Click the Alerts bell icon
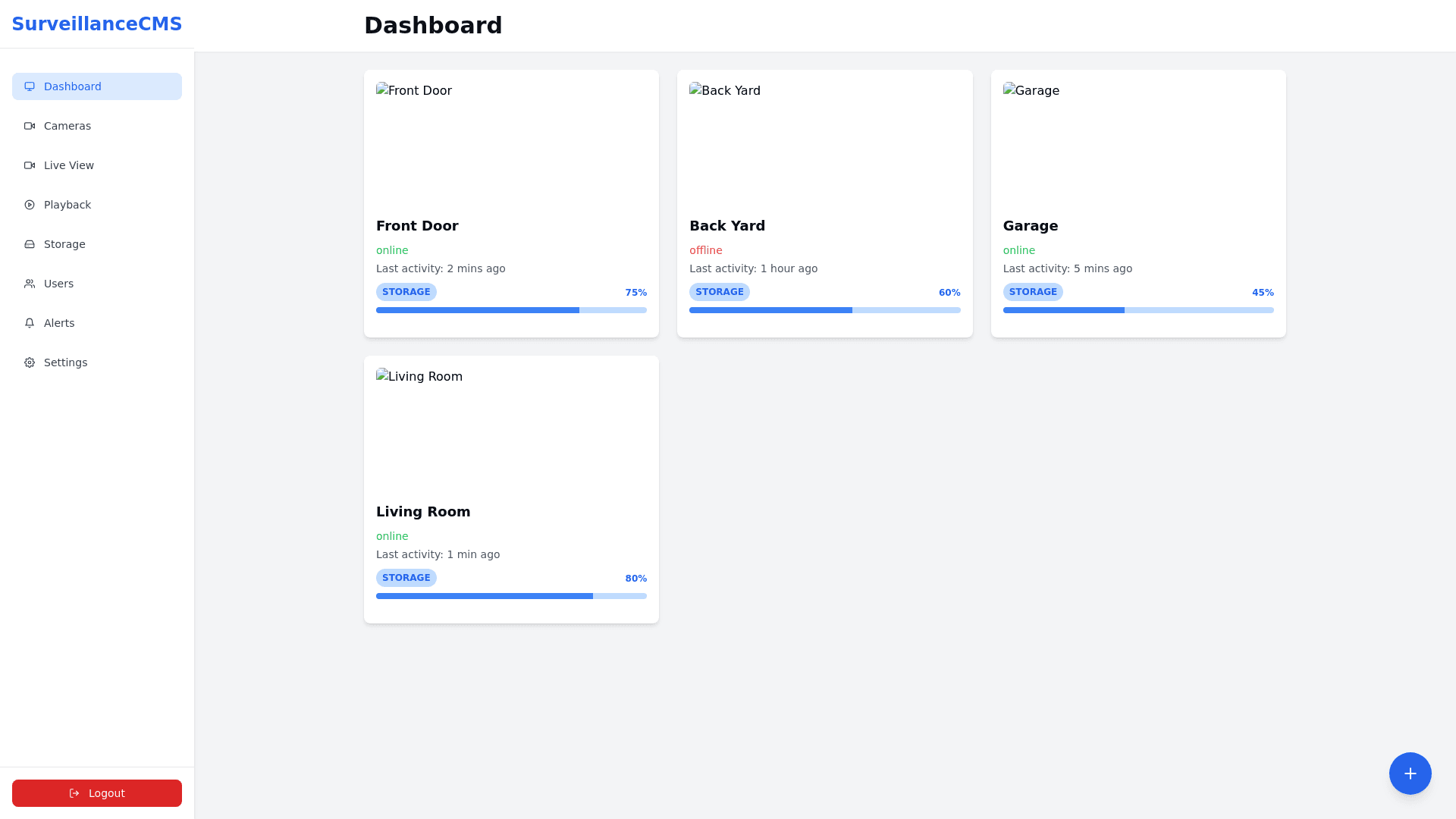The width and height of the screenshot is (1456, 819). (x=30, y=323)
